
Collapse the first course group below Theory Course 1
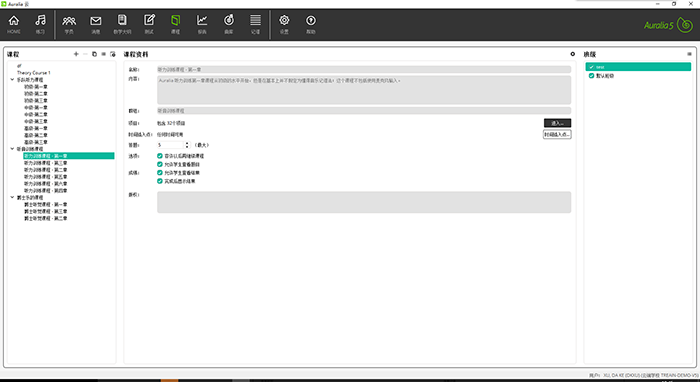pyautogui.click(x=12, y=79)
